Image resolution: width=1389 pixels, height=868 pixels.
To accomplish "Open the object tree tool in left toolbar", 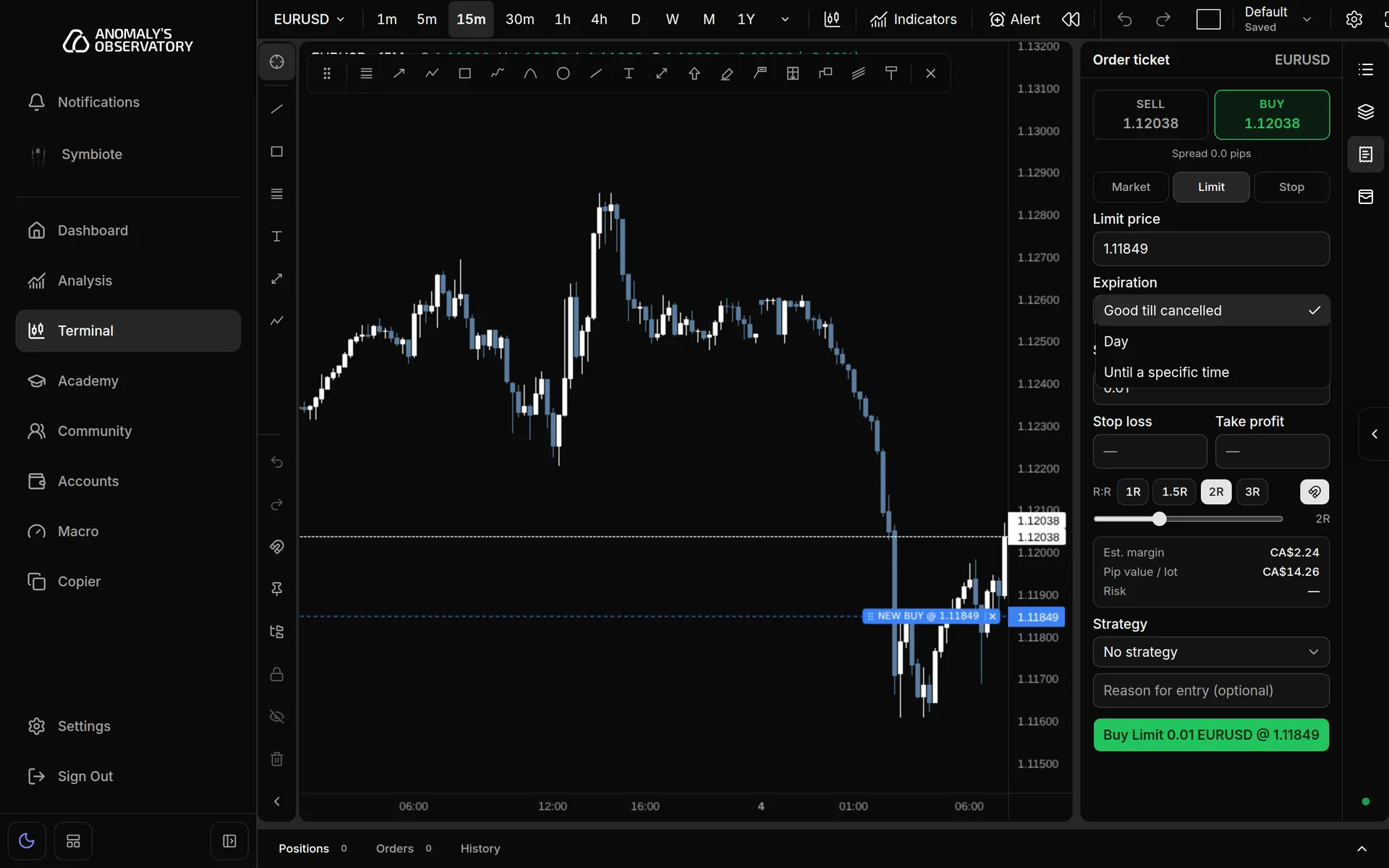I will [276, 631].
